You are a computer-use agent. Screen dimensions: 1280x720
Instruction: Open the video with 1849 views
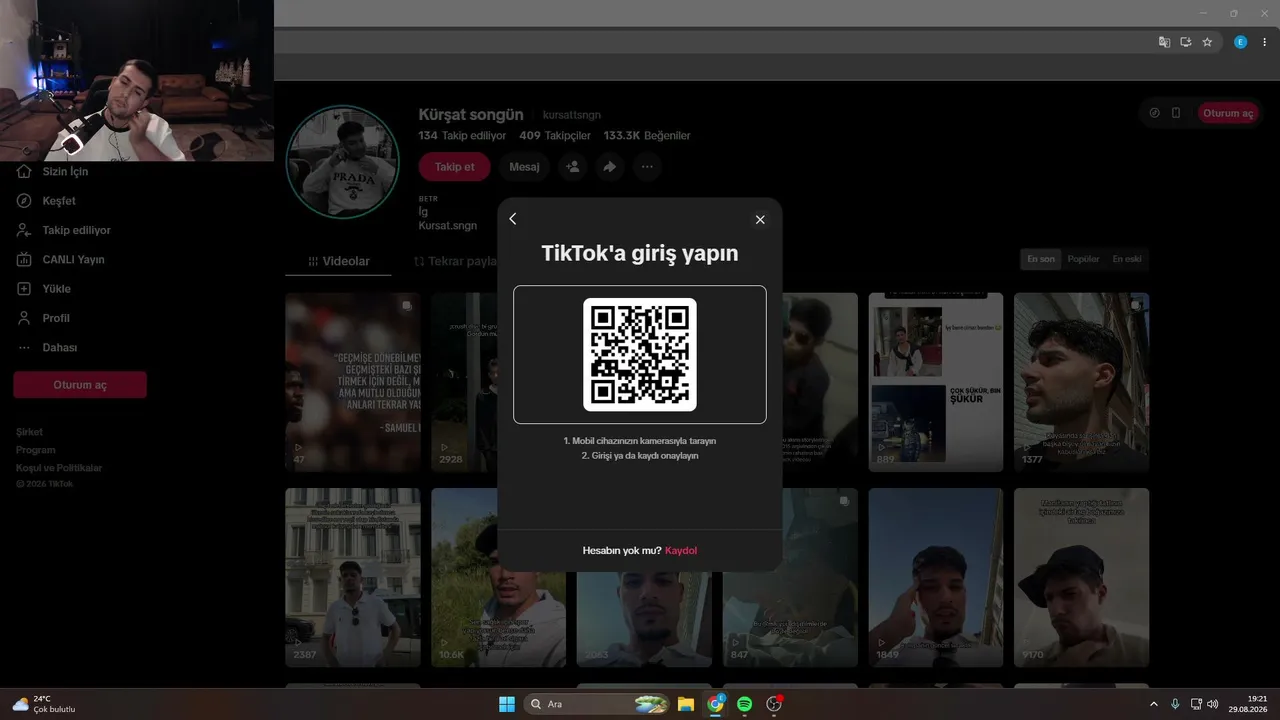coord(936,577)
